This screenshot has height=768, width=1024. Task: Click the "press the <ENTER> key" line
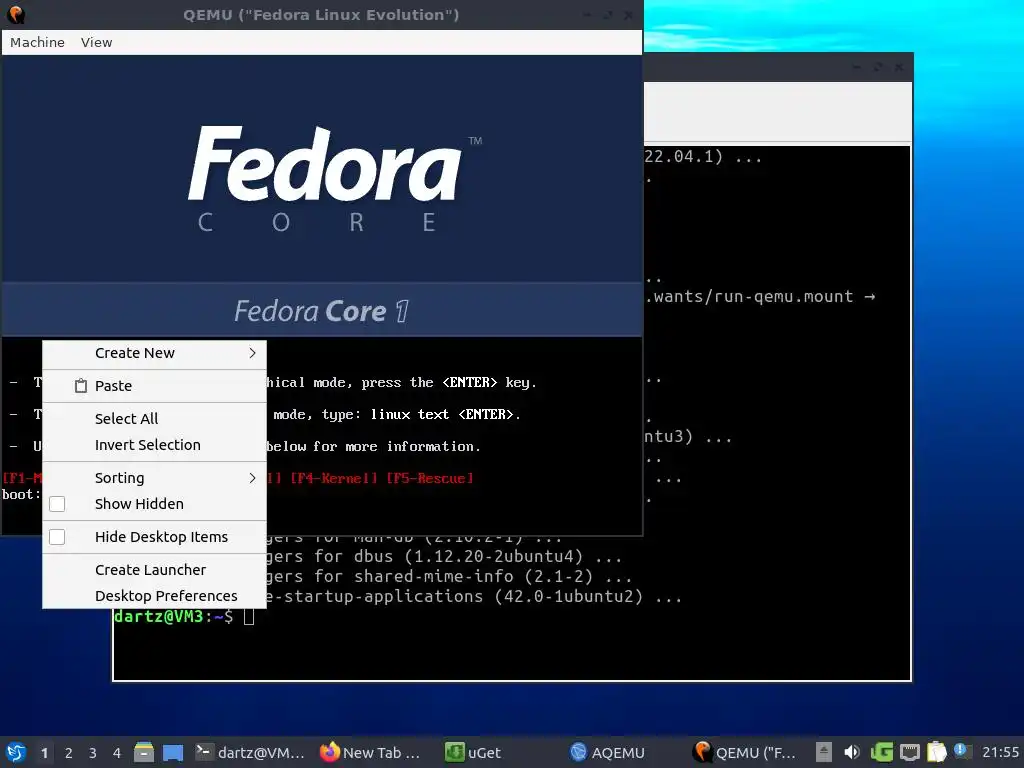(449, 383)
